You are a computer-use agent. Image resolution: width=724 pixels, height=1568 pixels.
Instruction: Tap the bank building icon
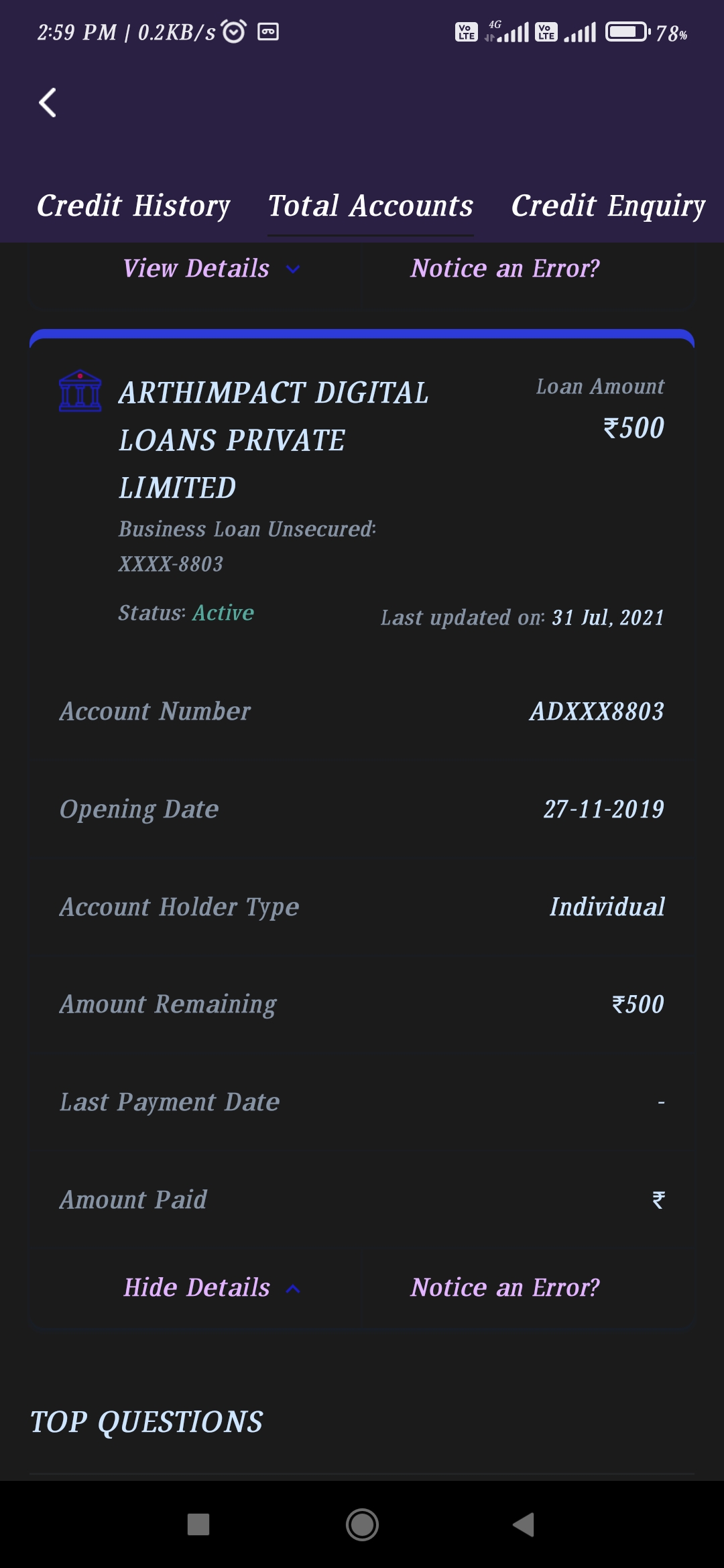(x=80, y=391)
